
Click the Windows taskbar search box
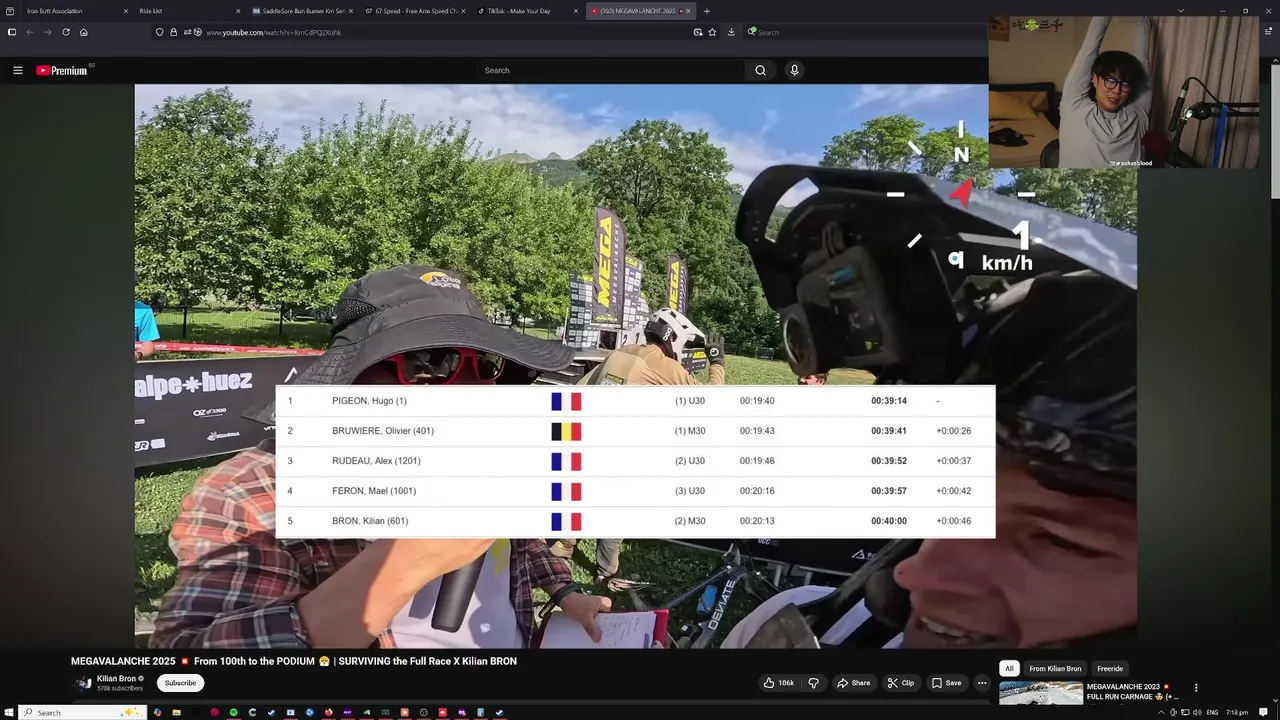[x=82, y=712]
